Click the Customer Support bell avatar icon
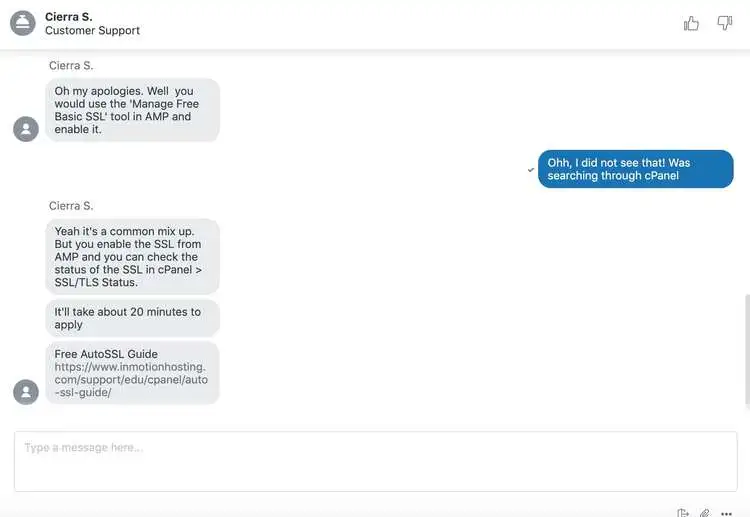The width and height of the screenshot is (750, 517). coord(23,23)
